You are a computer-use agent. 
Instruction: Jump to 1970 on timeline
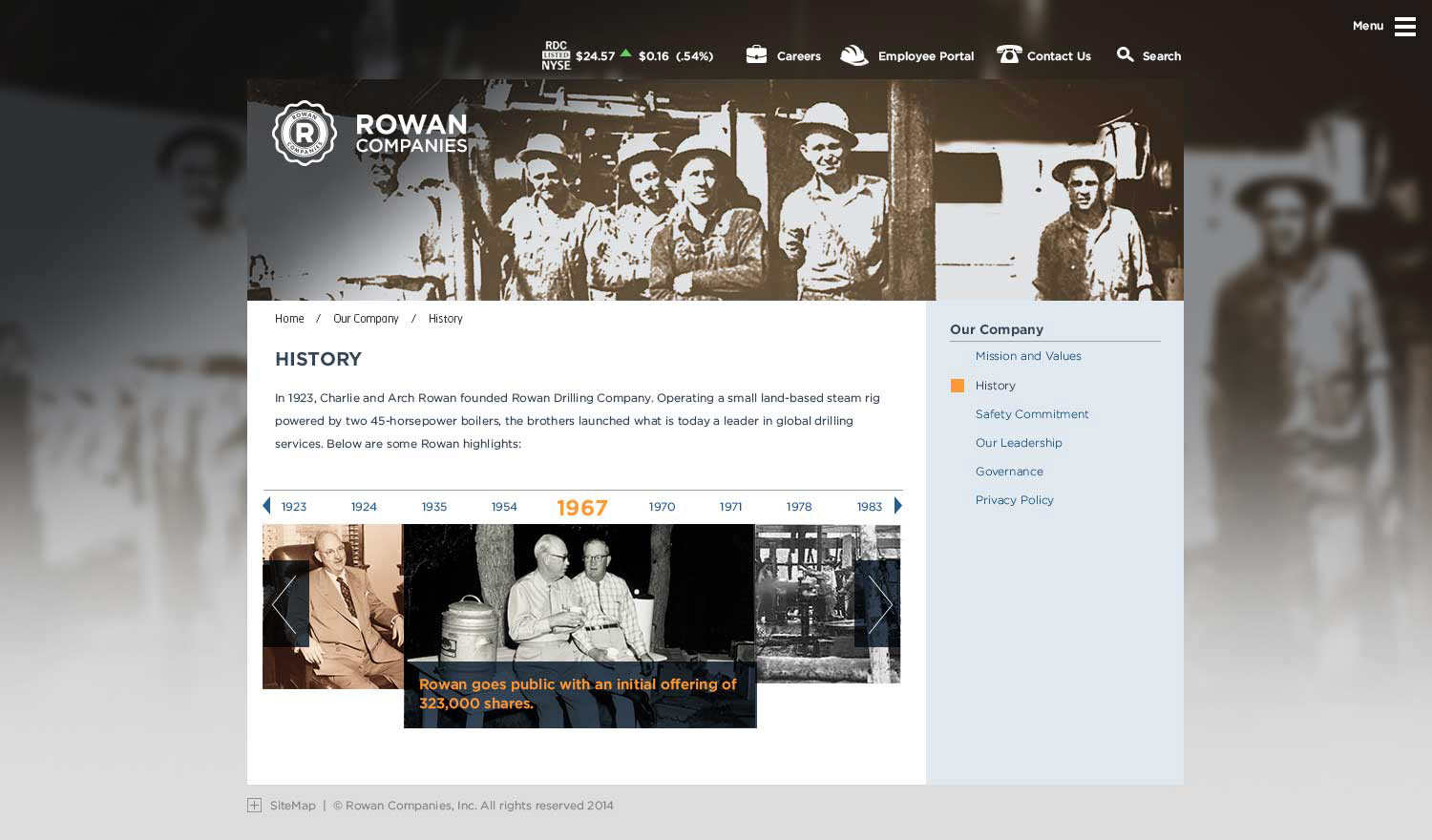(662, 507)
